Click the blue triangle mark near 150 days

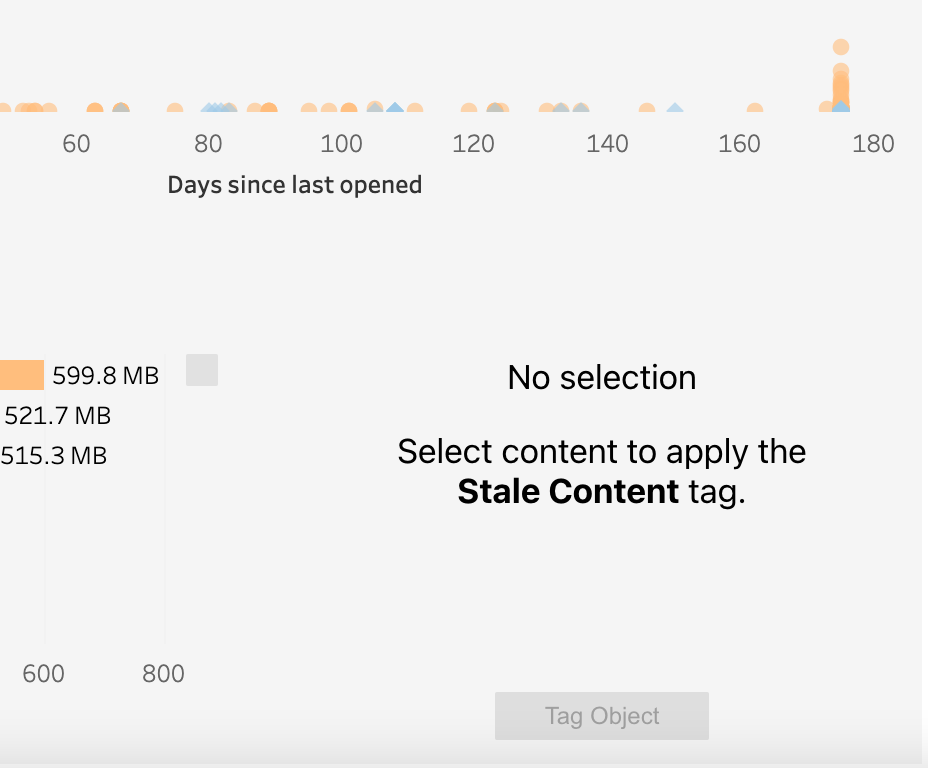point(675,109)
